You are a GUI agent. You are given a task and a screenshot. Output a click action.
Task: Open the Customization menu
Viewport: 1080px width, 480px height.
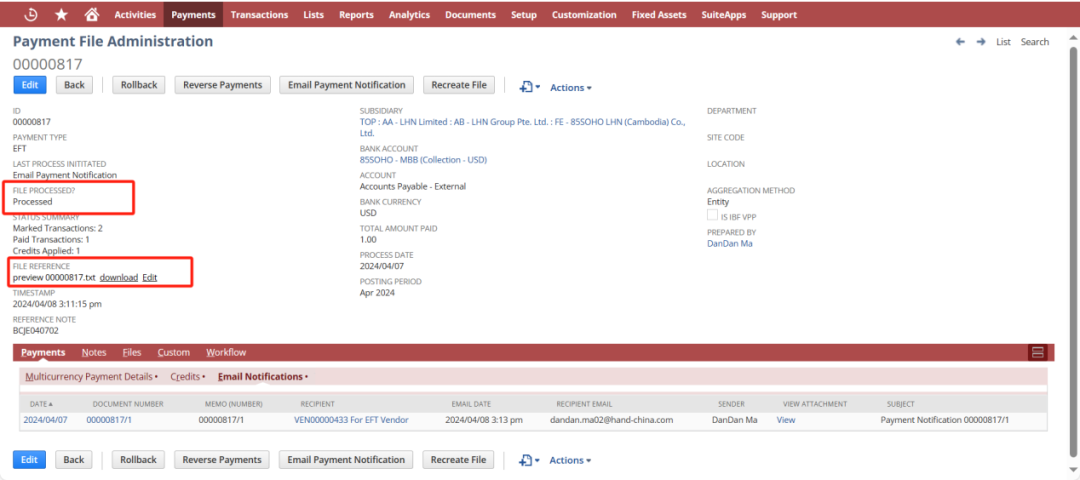pyautogui.click(x=584, y=14)
